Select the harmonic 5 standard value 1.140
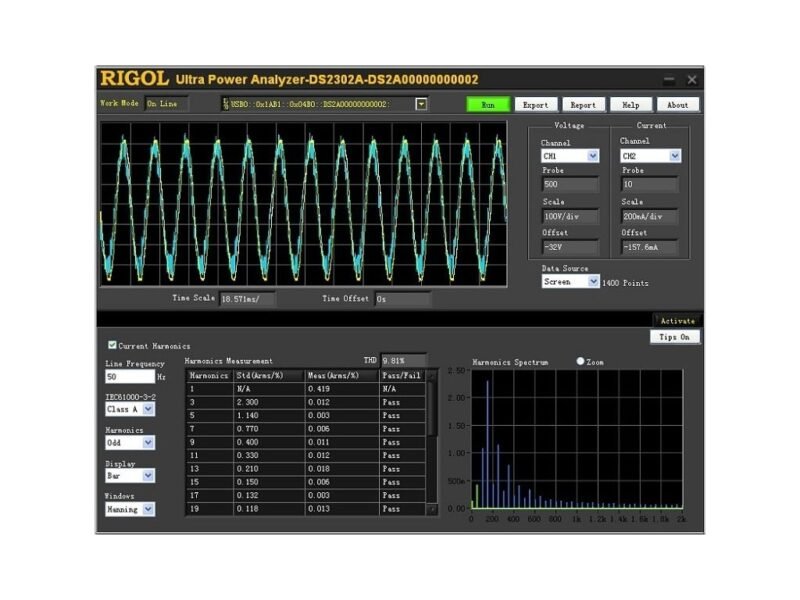The width and height of the screenshot is (800, 600). click(268, 415)
